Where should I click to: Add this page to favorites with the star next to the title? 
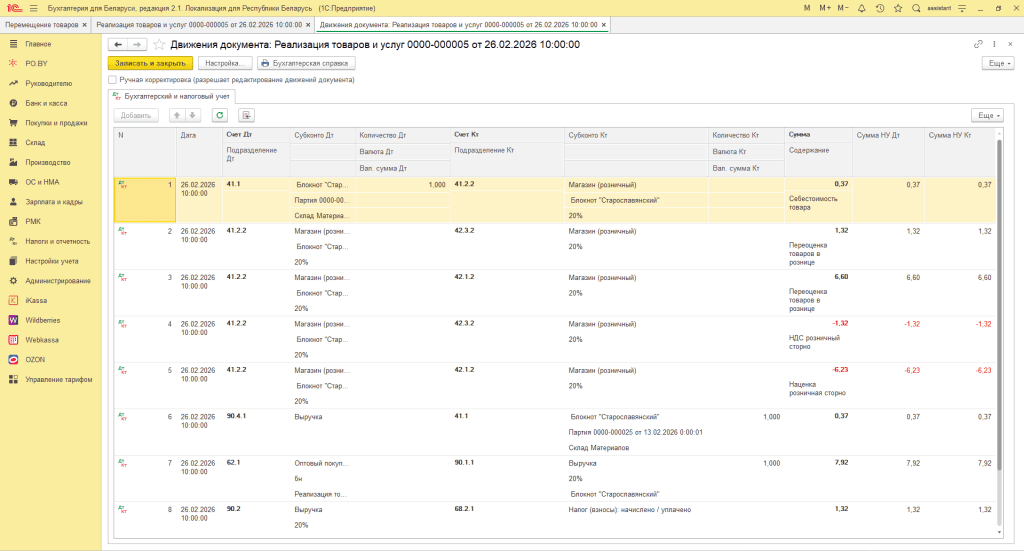click(x=159, y=45)
